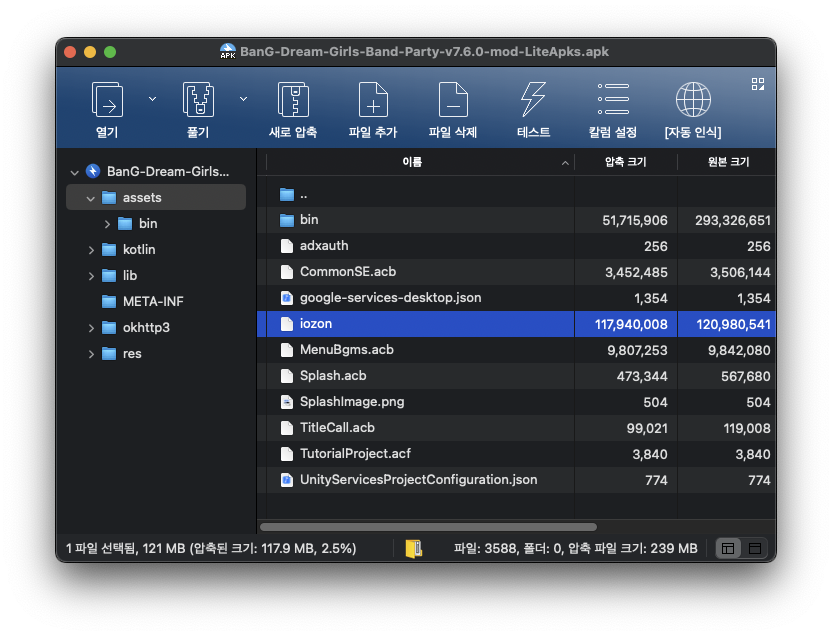Expand the res folder chevron
832x636 pixels.
tap(91, 354)
